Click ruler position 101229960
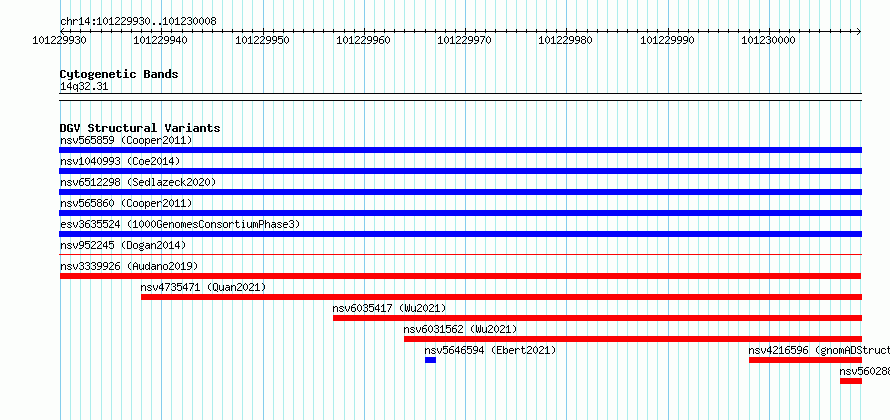 click(363, 40)
